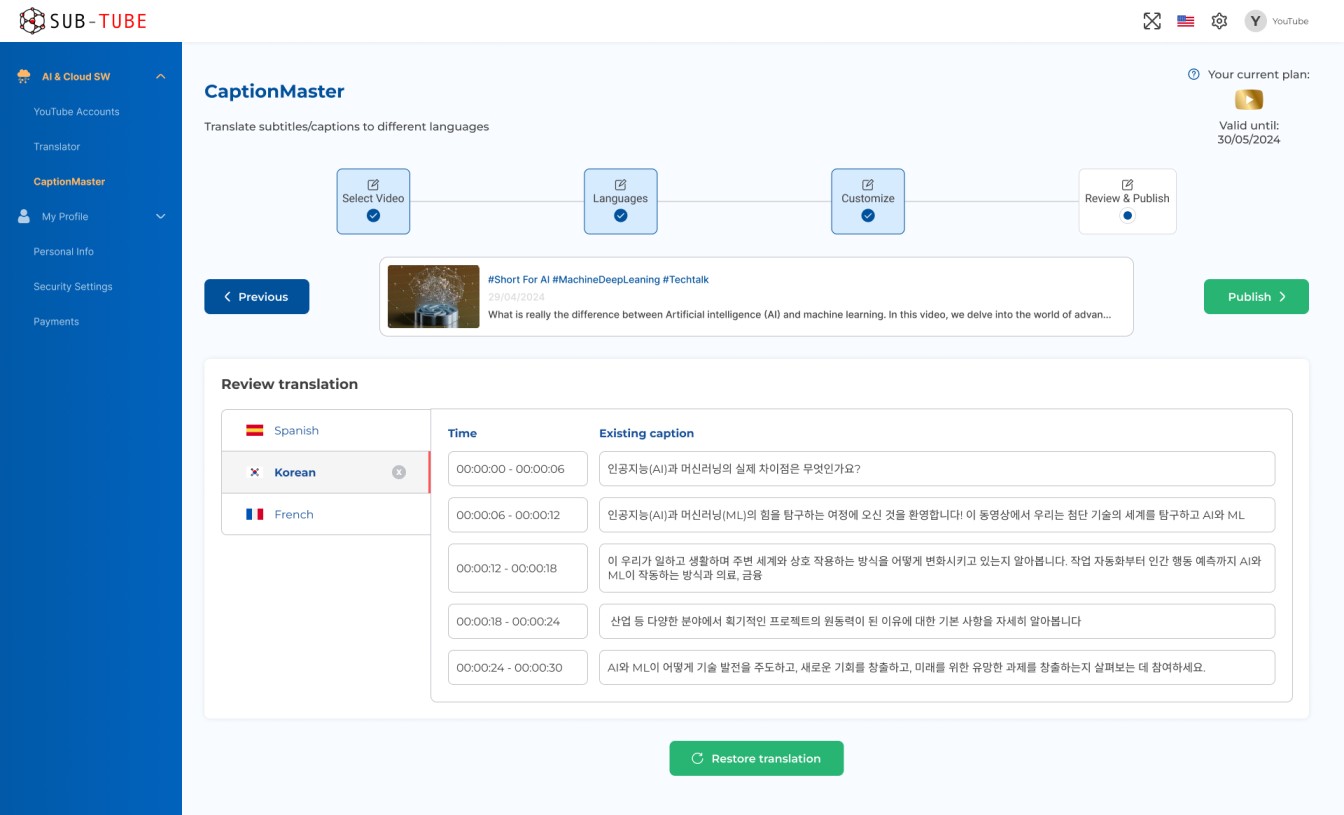This screenshot has width=1344, height=815.
Task: Switch to the Spanish translation tab
Action: point(326,430)
